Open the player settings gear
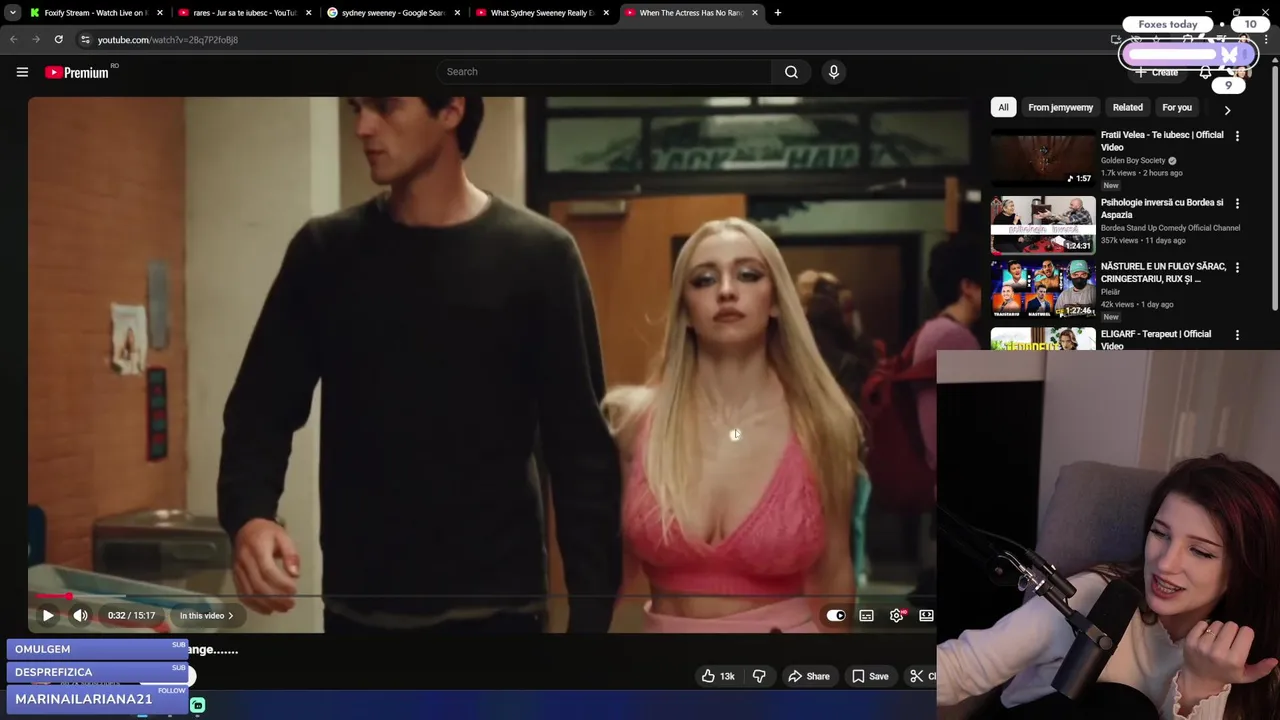The image size is (1280, 720). point(897,616)
